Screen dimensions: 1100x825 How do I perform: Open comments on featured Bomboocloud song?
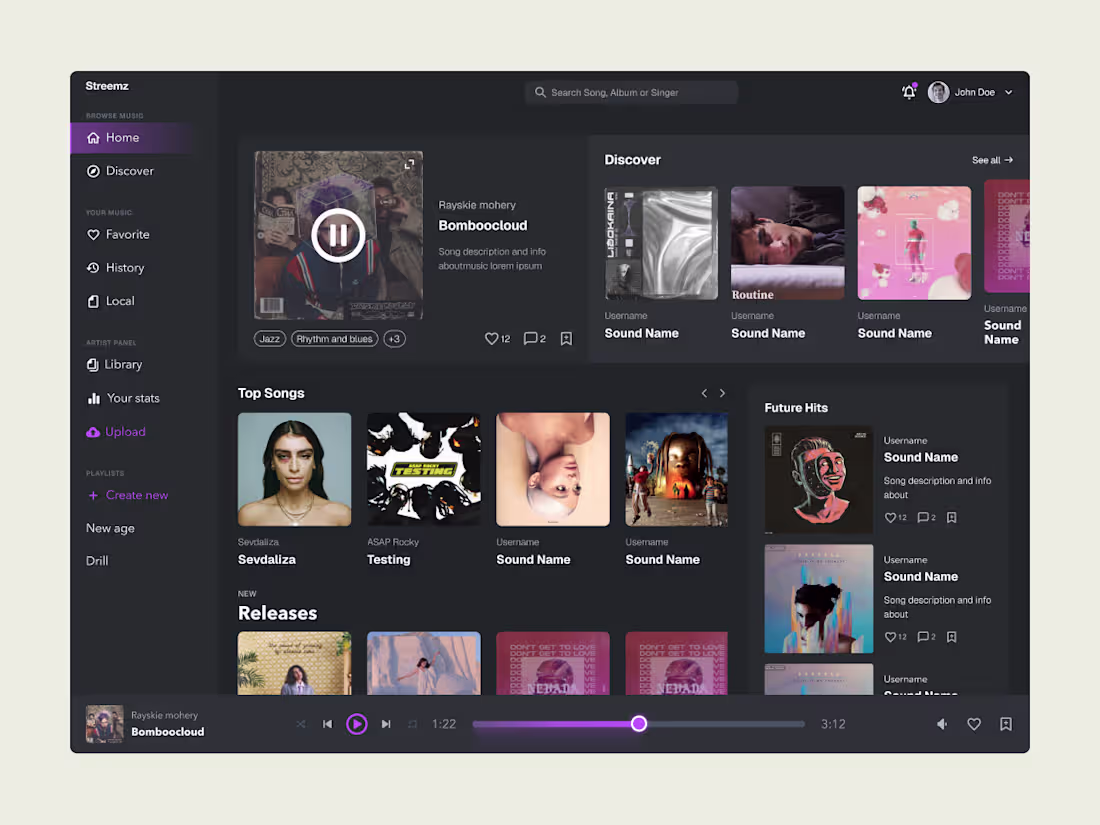click(530, 339)
